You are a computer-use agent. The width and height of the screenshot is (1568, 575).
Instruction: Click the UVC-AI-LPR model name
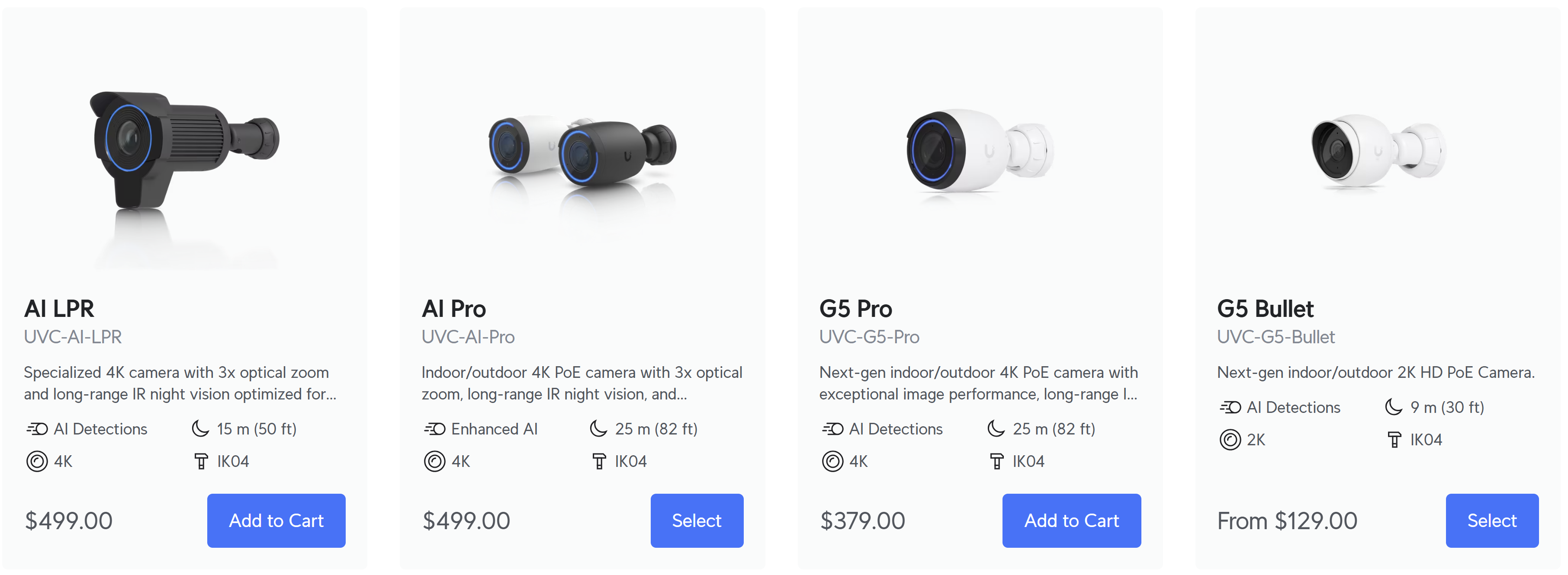click(73, 336)
